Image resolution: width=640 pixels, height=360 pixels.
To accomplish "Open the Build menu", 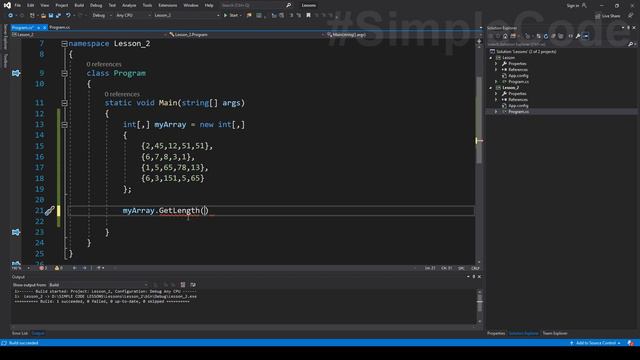I will (79, 5).
